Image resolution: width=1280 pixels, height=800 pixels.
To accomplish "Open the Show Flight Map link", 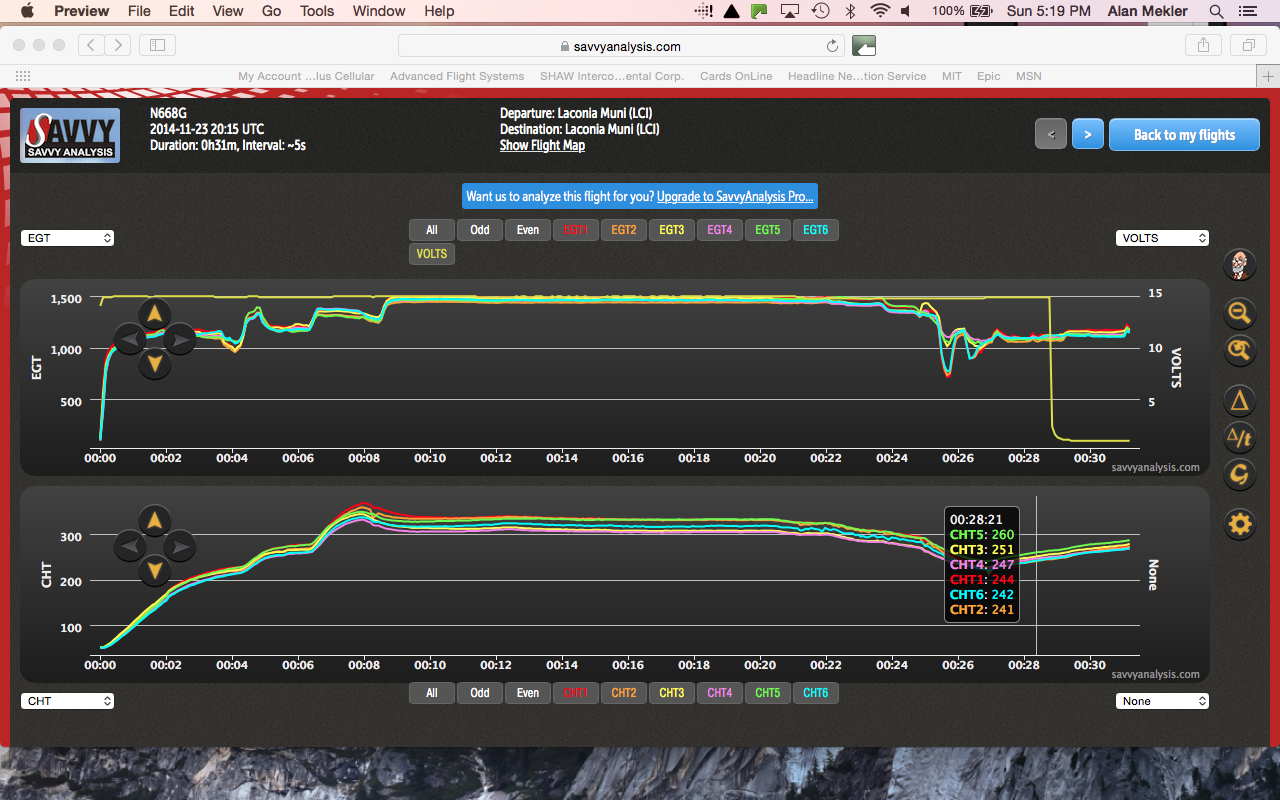I will 542,145.
